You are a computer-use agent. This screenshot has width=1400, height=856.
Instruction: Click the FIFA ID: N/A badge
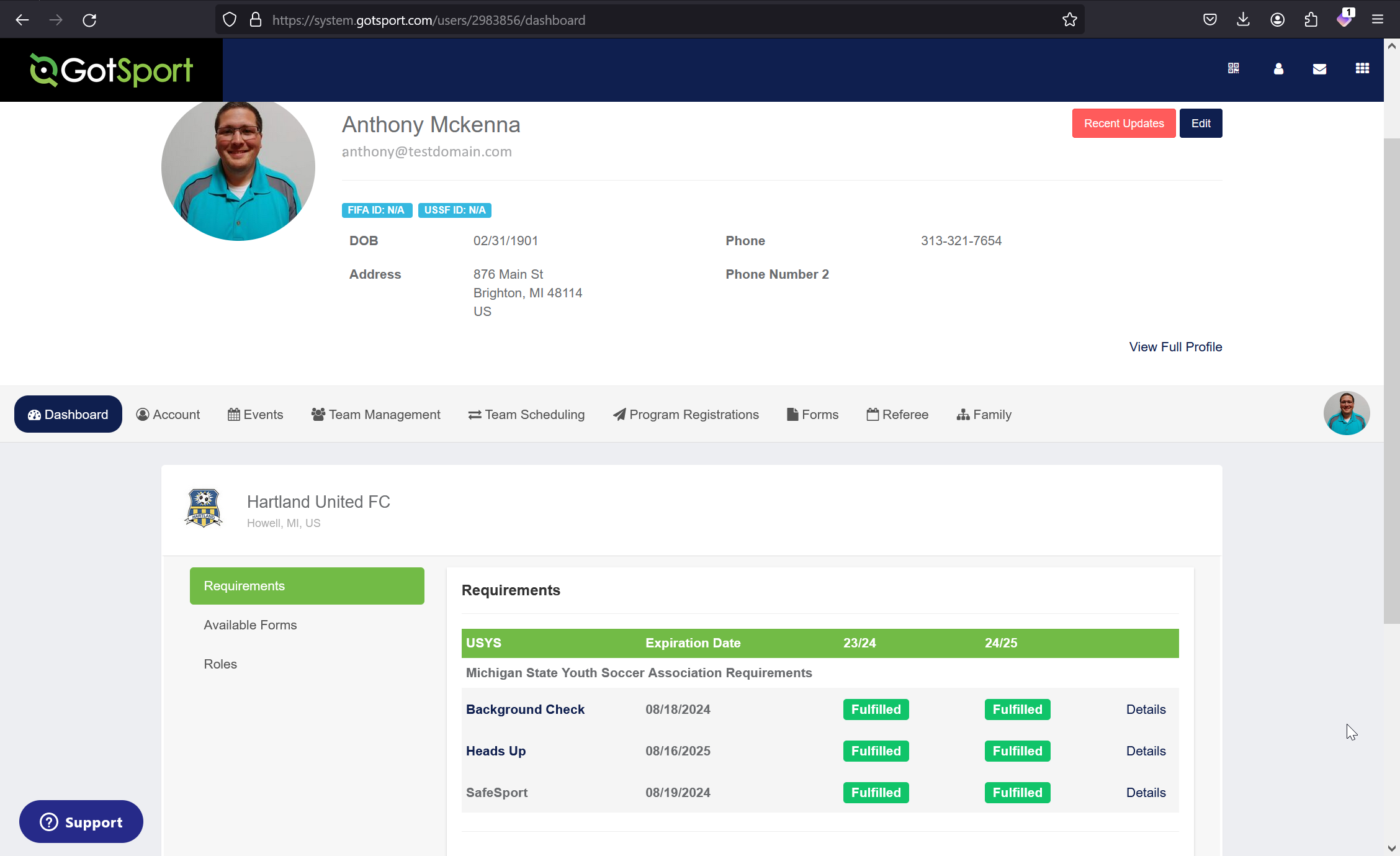[x=377, y=210]
